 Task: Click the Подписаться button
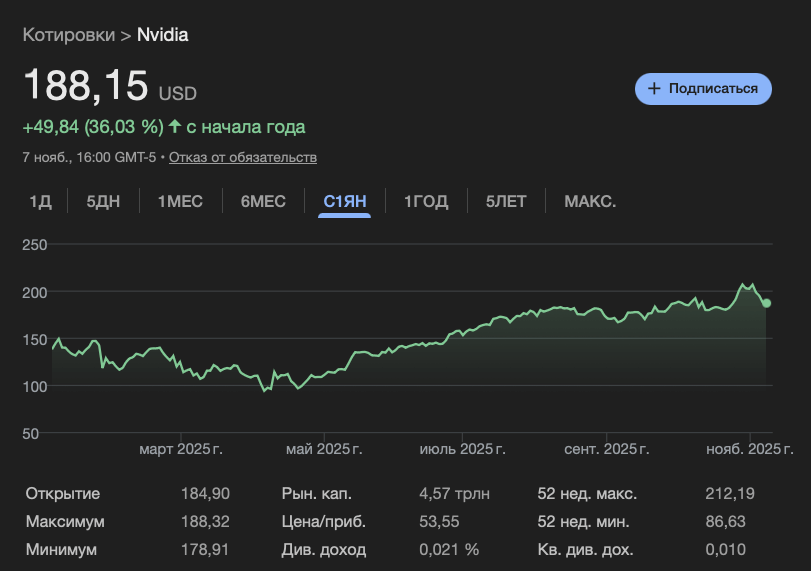click(703, 89)
